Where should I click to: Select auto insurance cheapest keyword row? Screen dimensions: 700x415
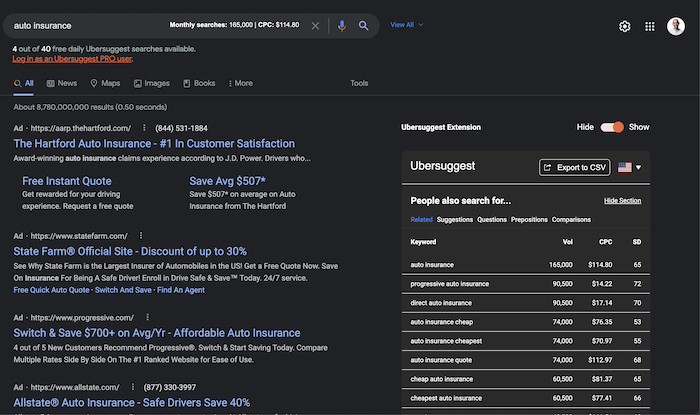525,341
